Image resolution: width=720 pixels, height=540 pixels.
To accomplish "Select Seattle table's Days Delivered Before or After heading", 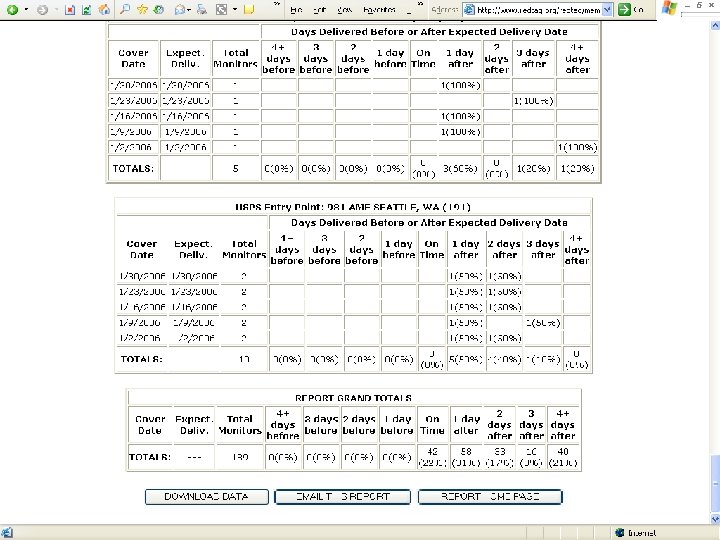I will tap(429, 223).
